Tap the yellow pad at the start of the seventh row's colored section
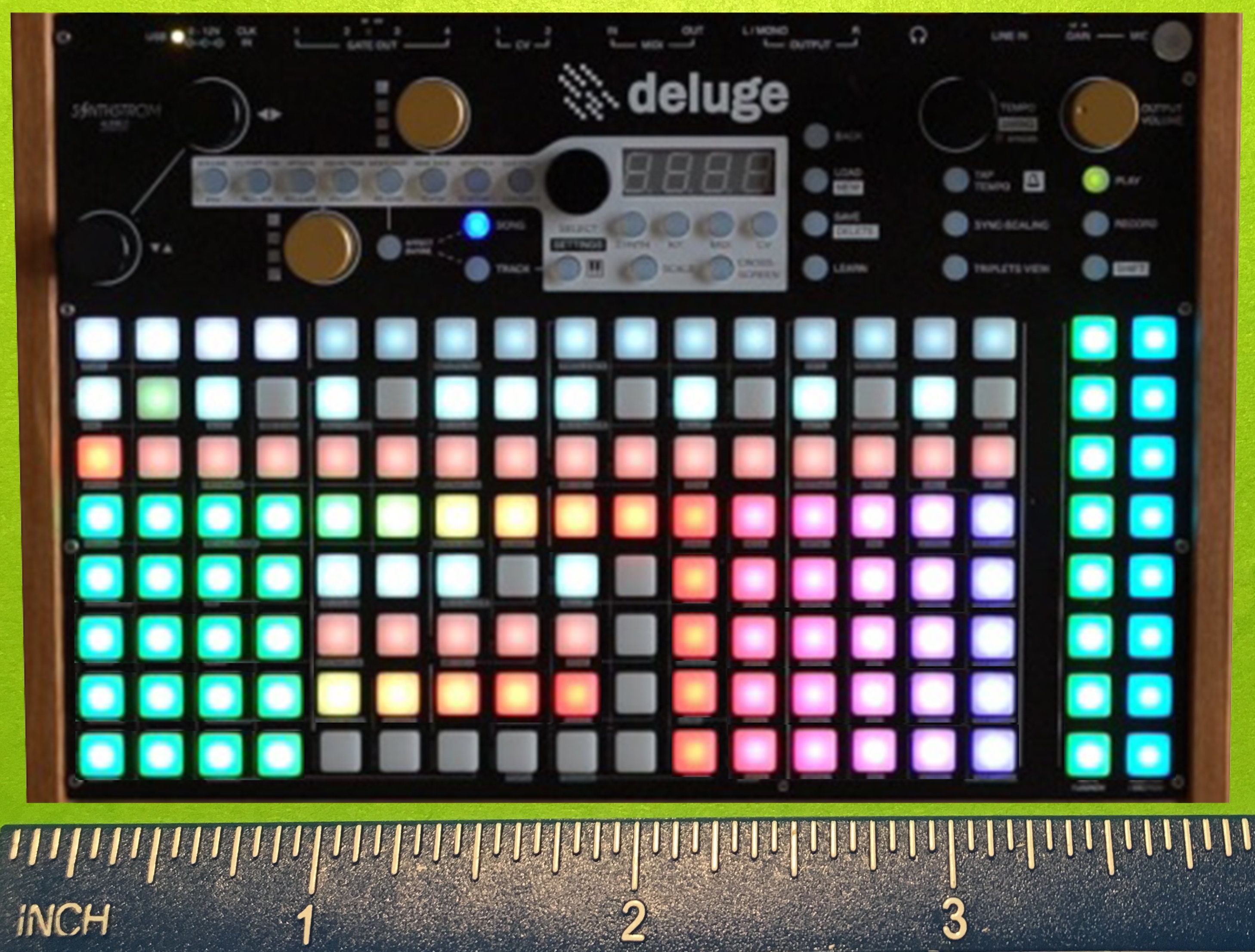The height and width of the screenshot is (952, 1255). tap(339, 694)
